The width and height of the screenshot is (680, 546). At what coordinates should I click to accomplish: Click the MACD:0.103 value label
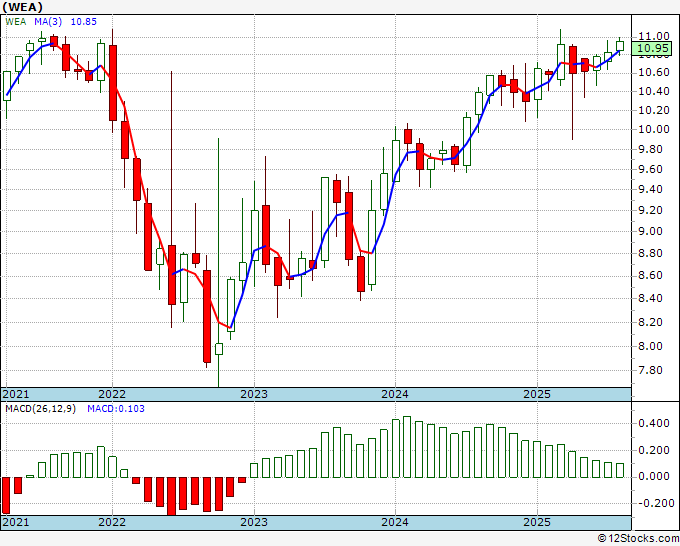tap(116, 409)
